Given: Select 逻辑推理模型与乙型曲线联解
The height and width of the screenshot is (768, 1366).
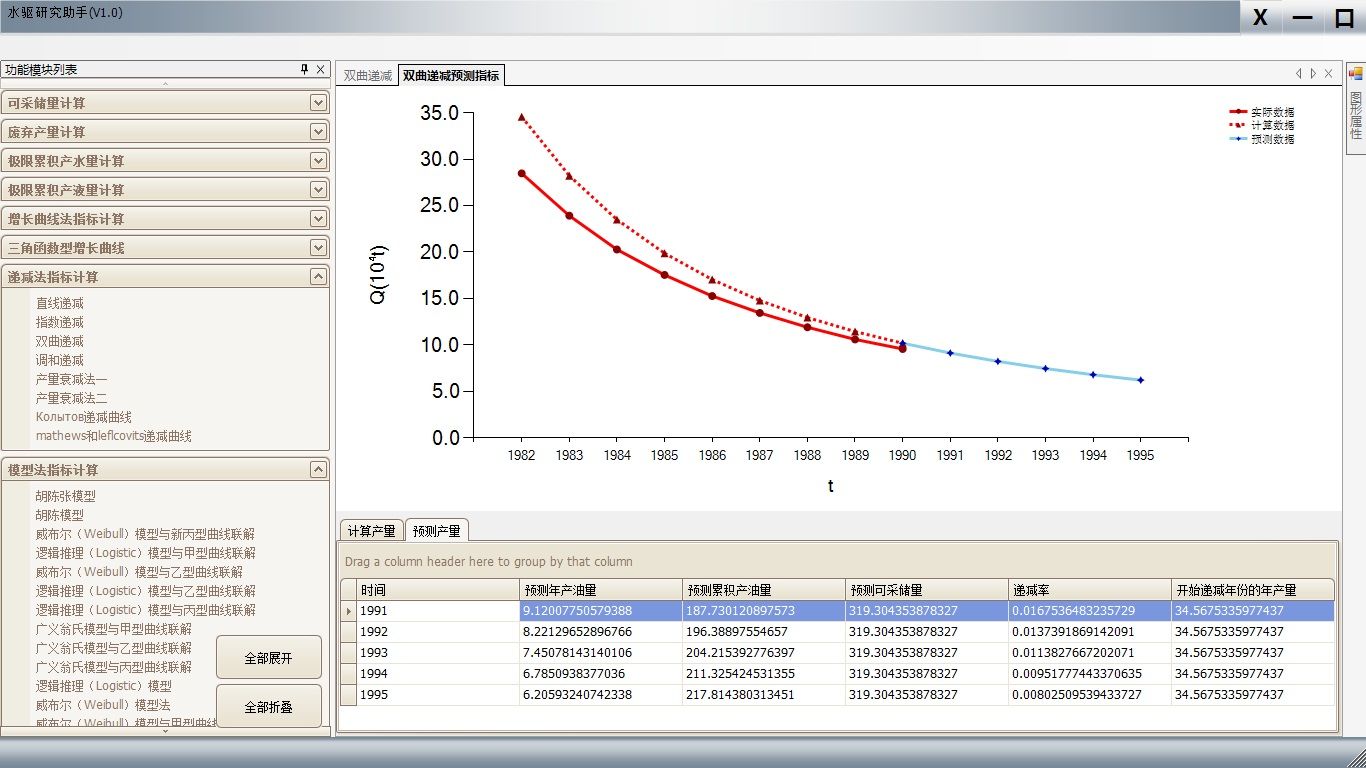Looking at the screenshot, I should 146,591.
